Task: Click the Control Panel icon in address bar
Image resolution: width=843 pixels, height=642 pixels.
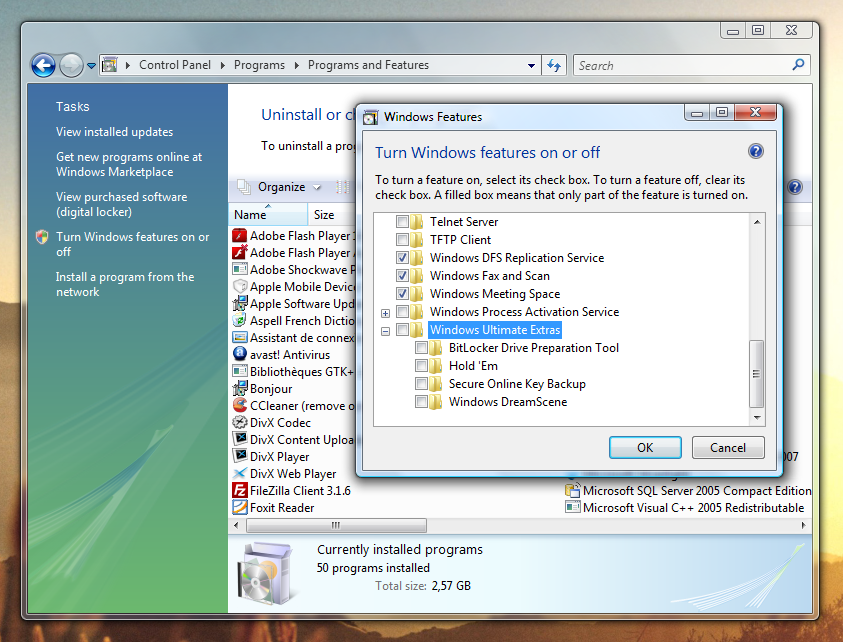Action: [110, 65]
